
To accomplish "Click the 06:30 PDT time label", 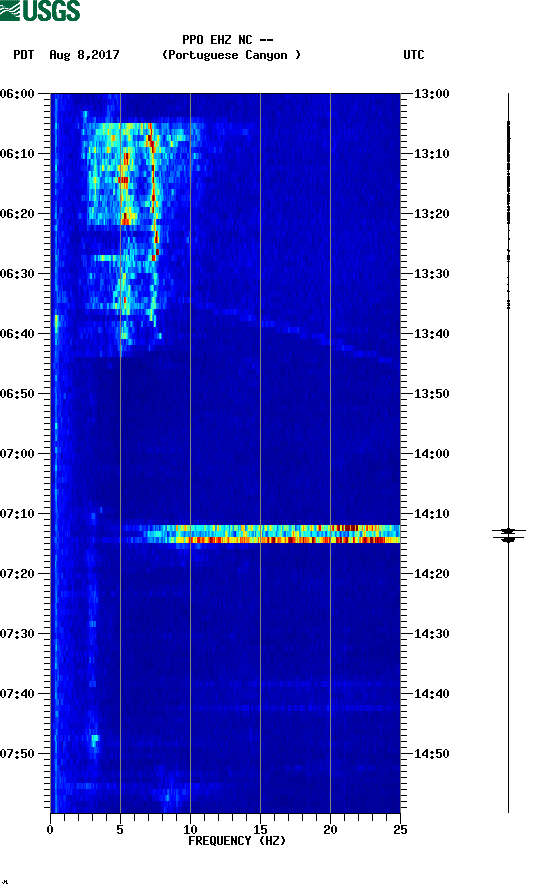I will click(17, 274).
